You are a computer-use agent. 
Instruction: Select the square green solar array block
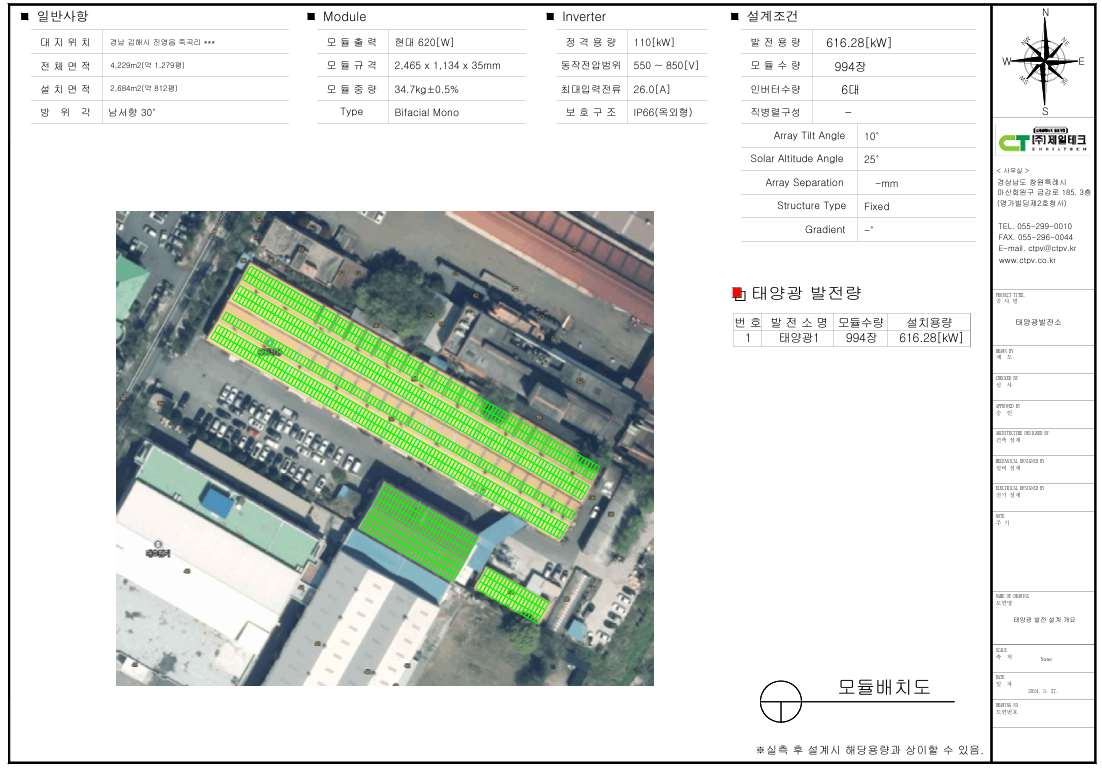tap(417, 533)
